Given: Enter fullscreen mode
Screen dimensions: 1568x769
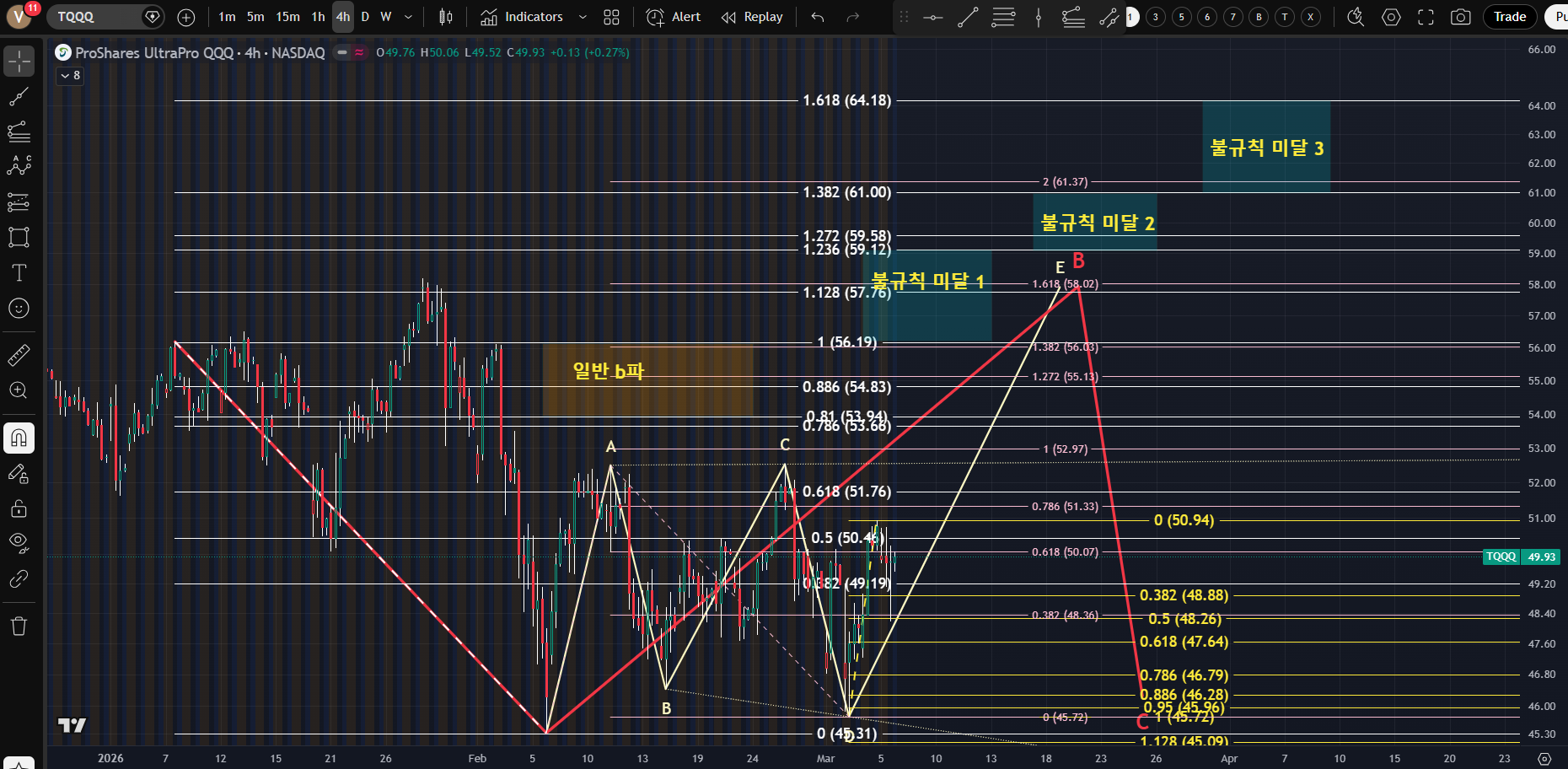Looking at the screenshot, I should (1426, 17).
